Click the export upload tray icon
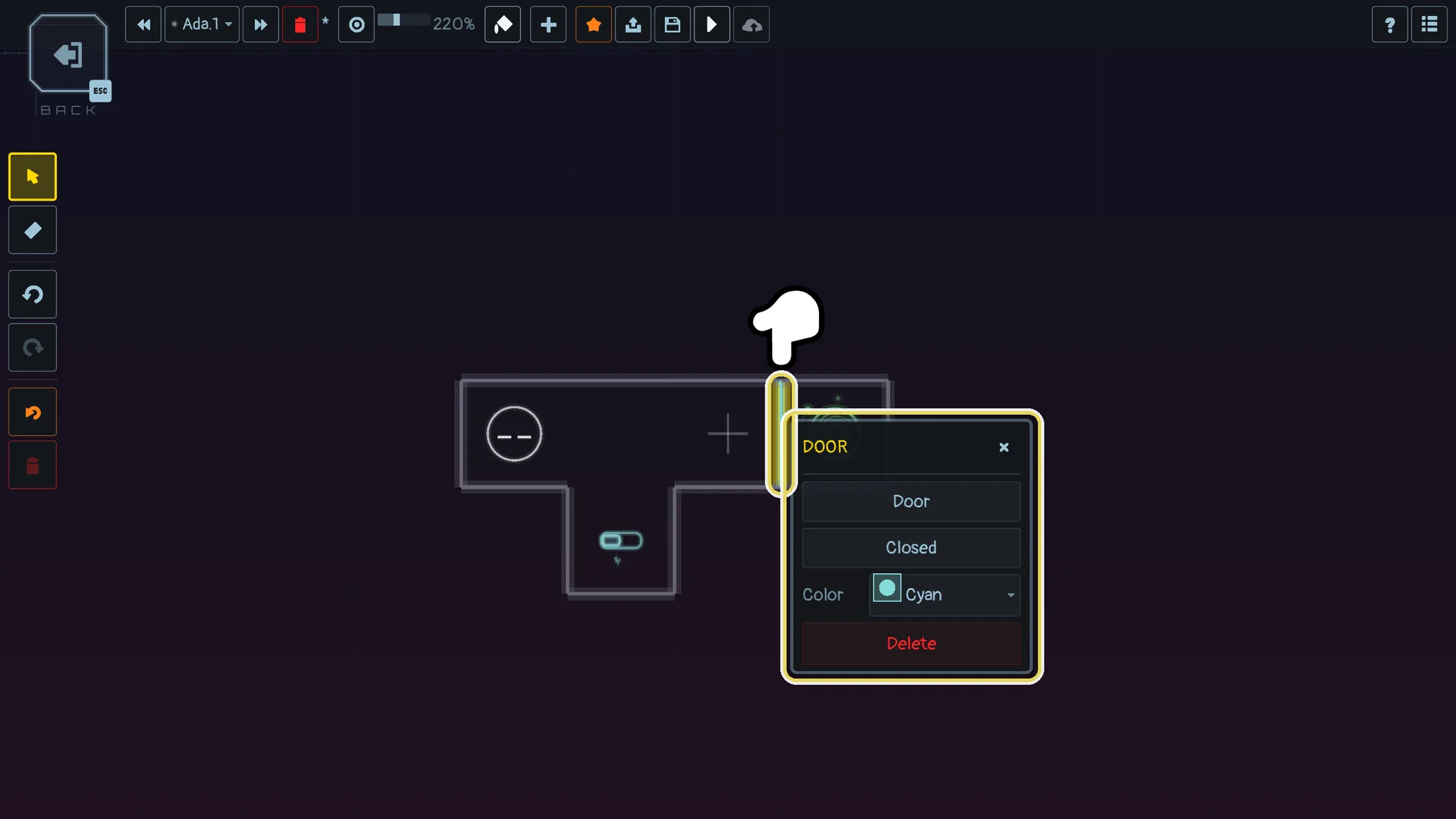1456x819 pixels. click(633, 24)
